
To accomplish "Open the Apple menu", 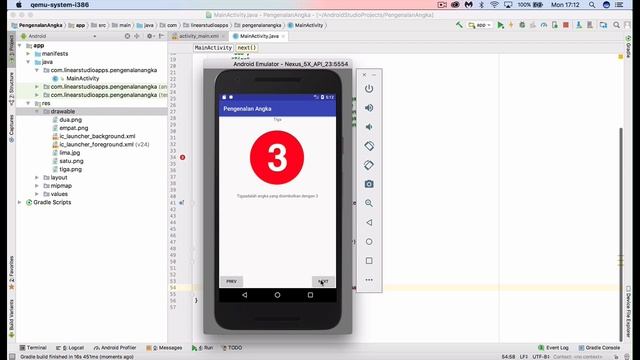I will coord(18,5).
